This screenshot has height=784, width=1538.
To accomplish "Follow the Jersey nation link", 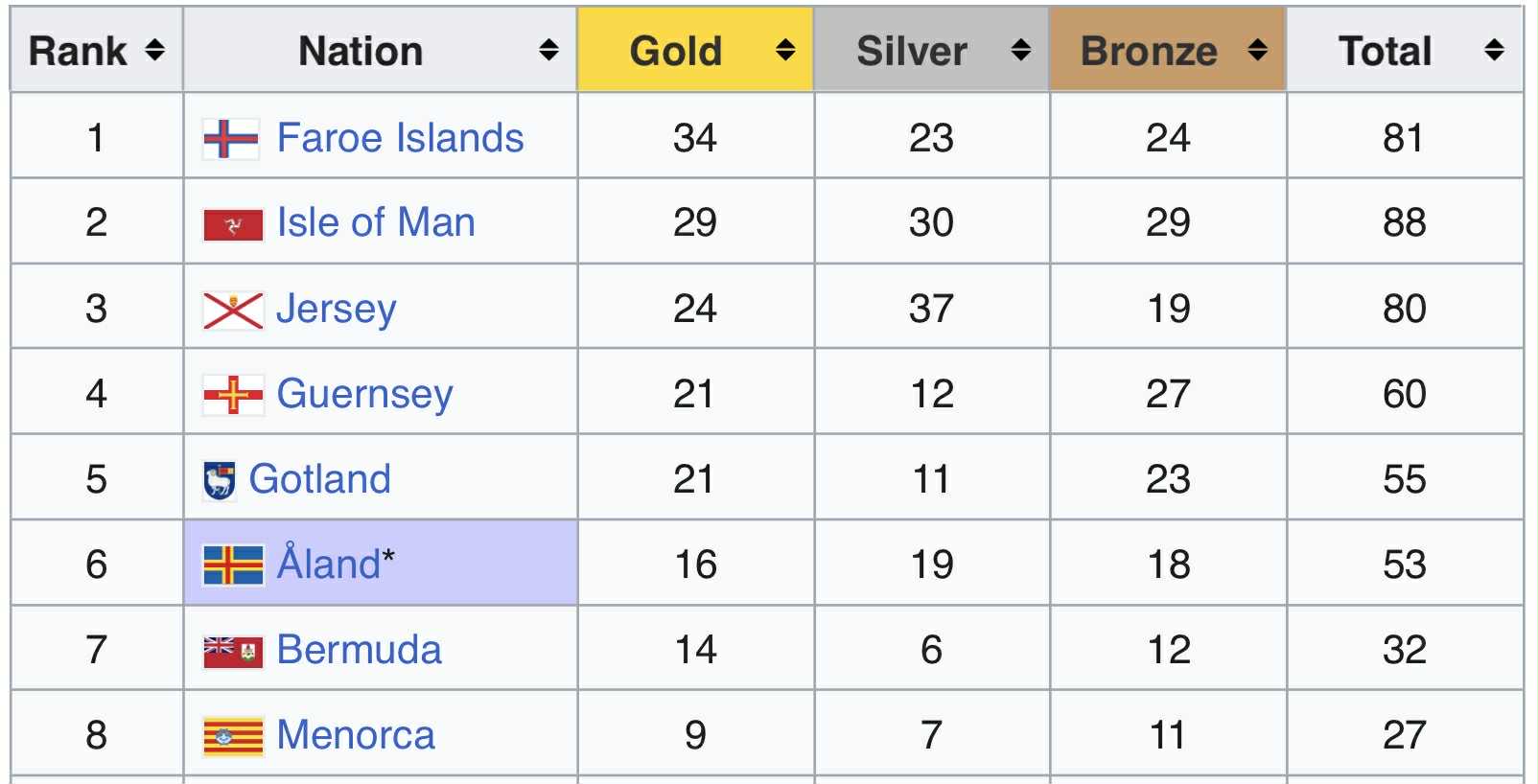I will tap(336, 309).
